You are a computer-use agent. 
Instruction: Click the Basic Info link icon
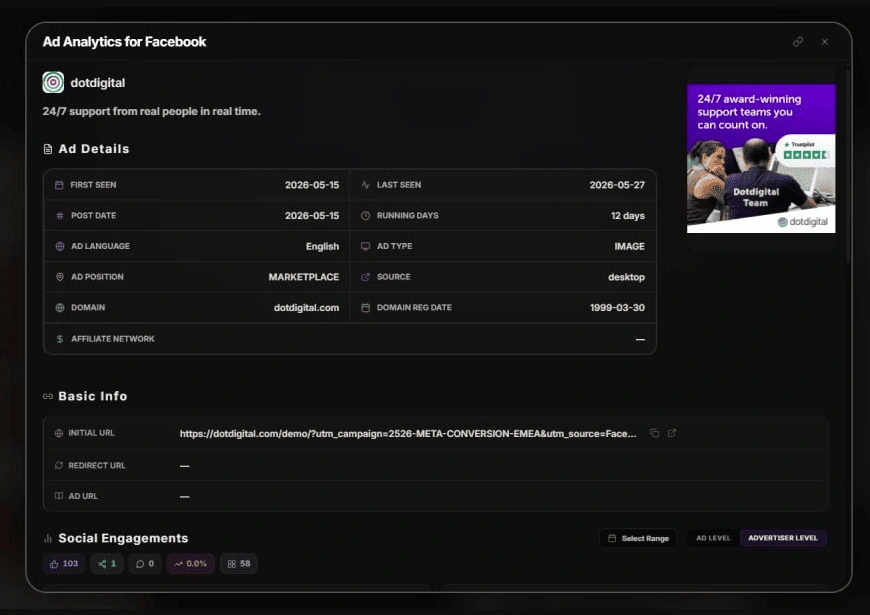tap(48, 396)
